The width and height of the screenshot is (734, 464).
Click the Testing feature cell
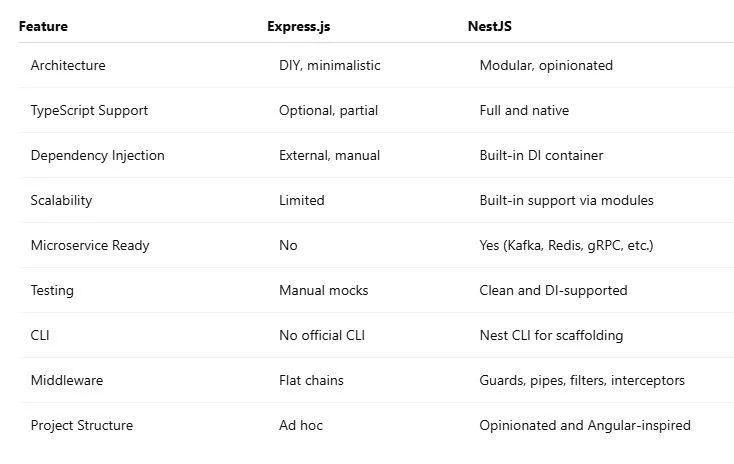52,290
